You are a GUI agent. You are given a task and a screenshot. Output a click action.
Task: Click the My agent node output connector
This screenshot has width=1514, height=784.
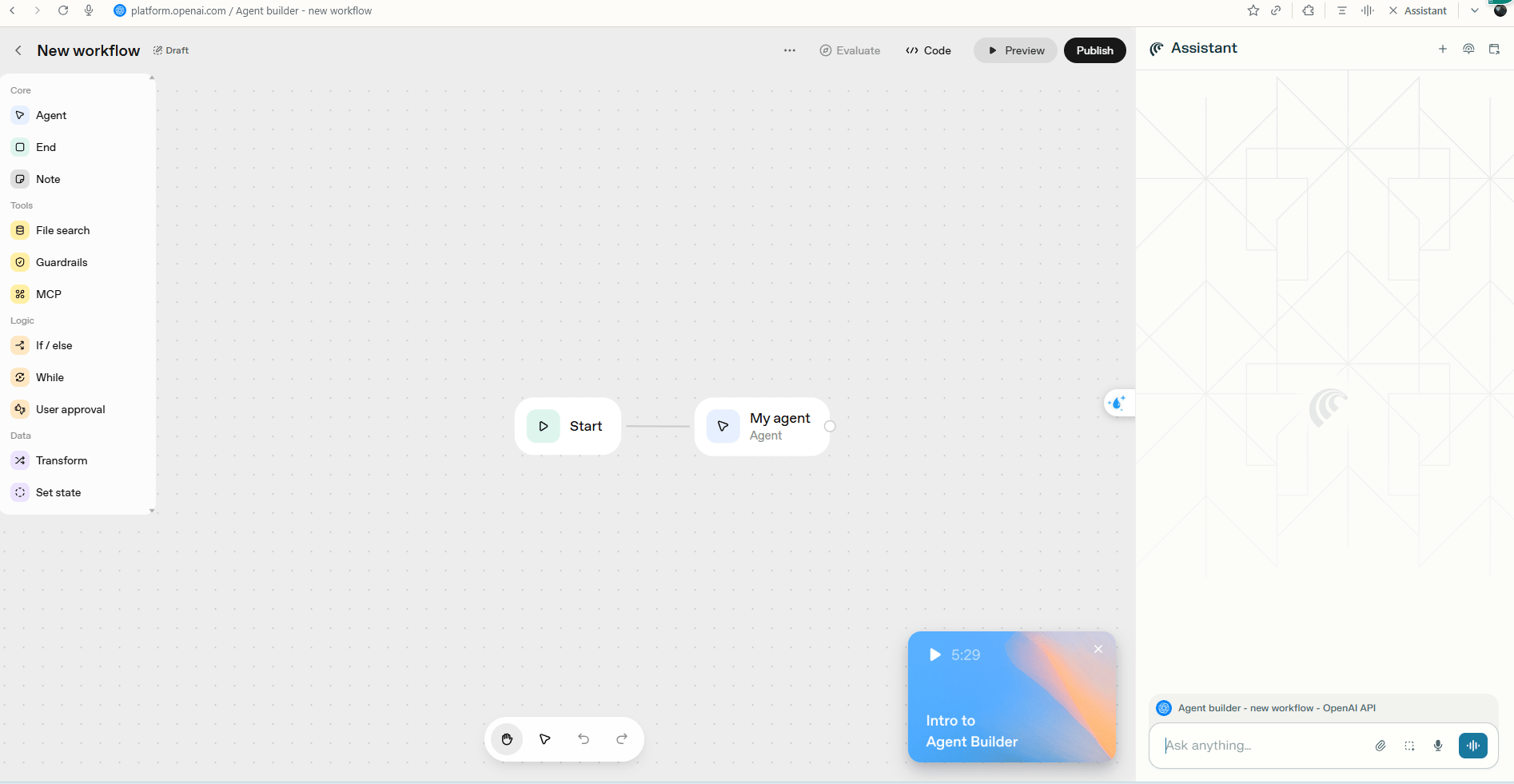[830, 427]
